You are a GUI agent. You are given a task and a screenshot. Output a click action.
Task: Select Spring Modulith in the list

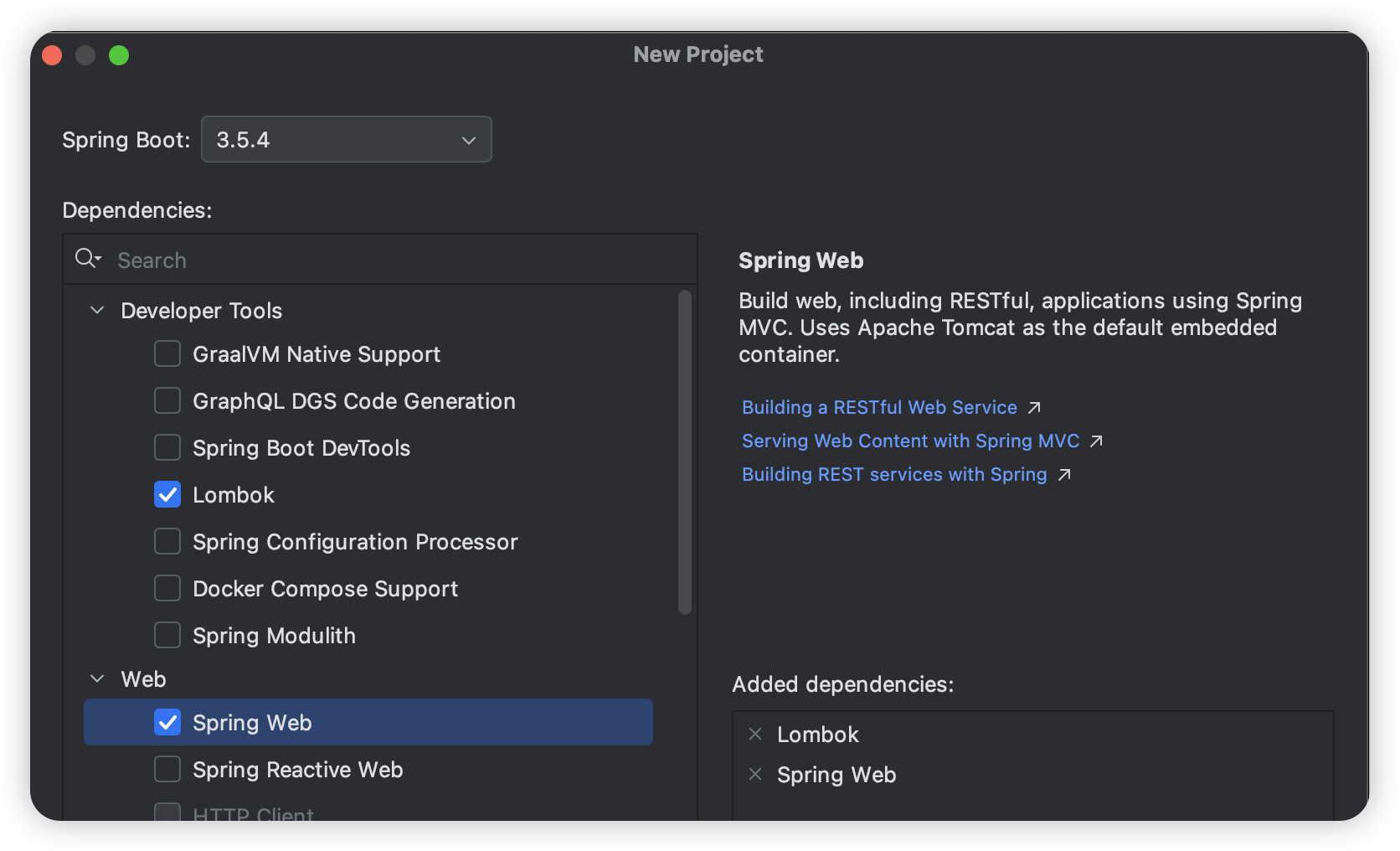point(274,636)
